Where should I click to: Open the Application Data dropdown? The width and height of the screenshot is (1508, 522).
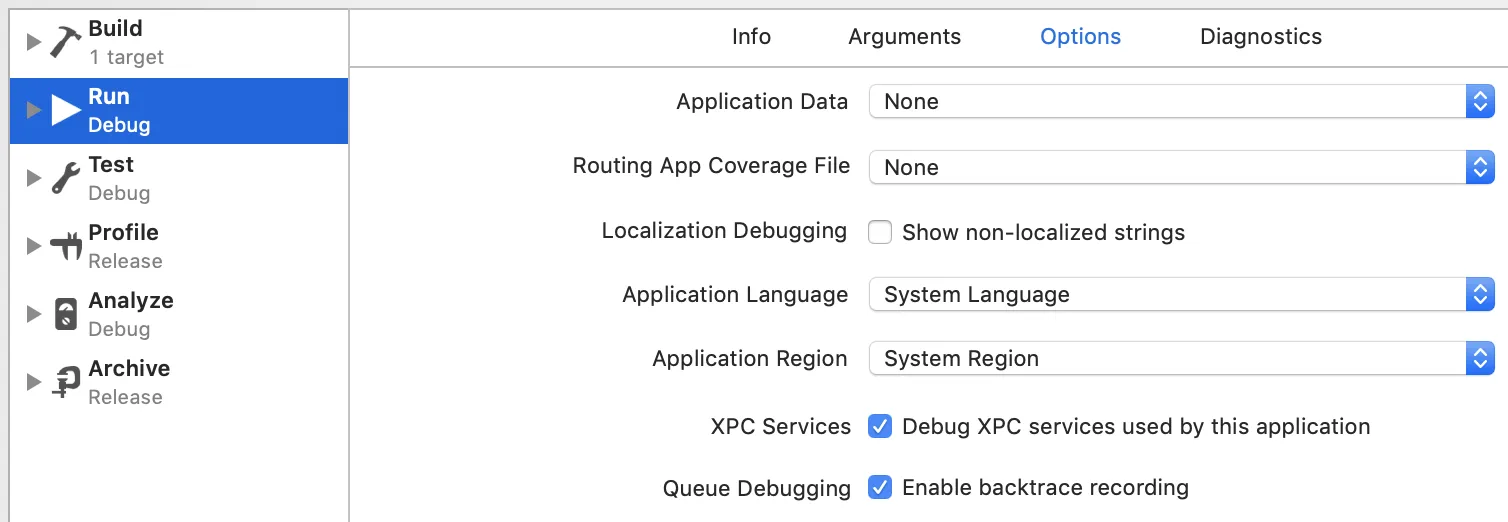tap(1180, 101)
